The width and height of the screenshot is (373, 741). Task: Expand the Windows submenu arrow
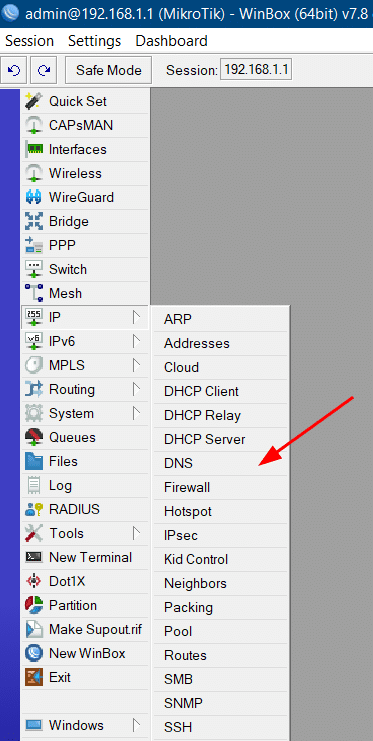pos(137,725)
